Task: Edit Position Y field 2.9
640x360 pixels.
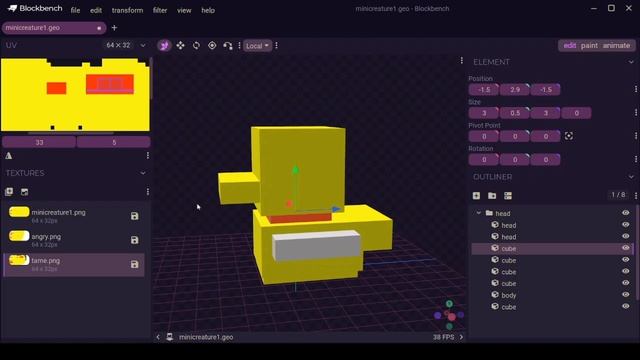Action: tap(515, 89)
